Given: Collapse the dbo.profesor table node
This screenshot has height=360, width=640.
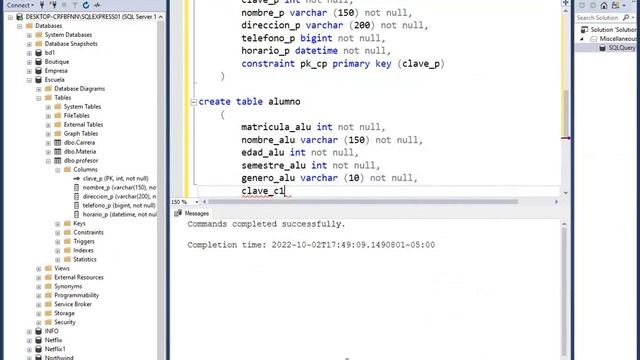Looking at the screenshot, I should pyautogui.click(x=48, y=161).
